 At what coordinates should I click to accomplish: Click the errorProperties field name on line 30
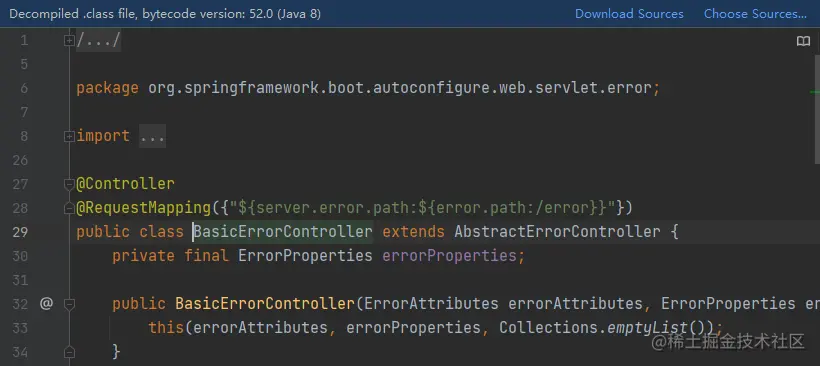point(449,256)
